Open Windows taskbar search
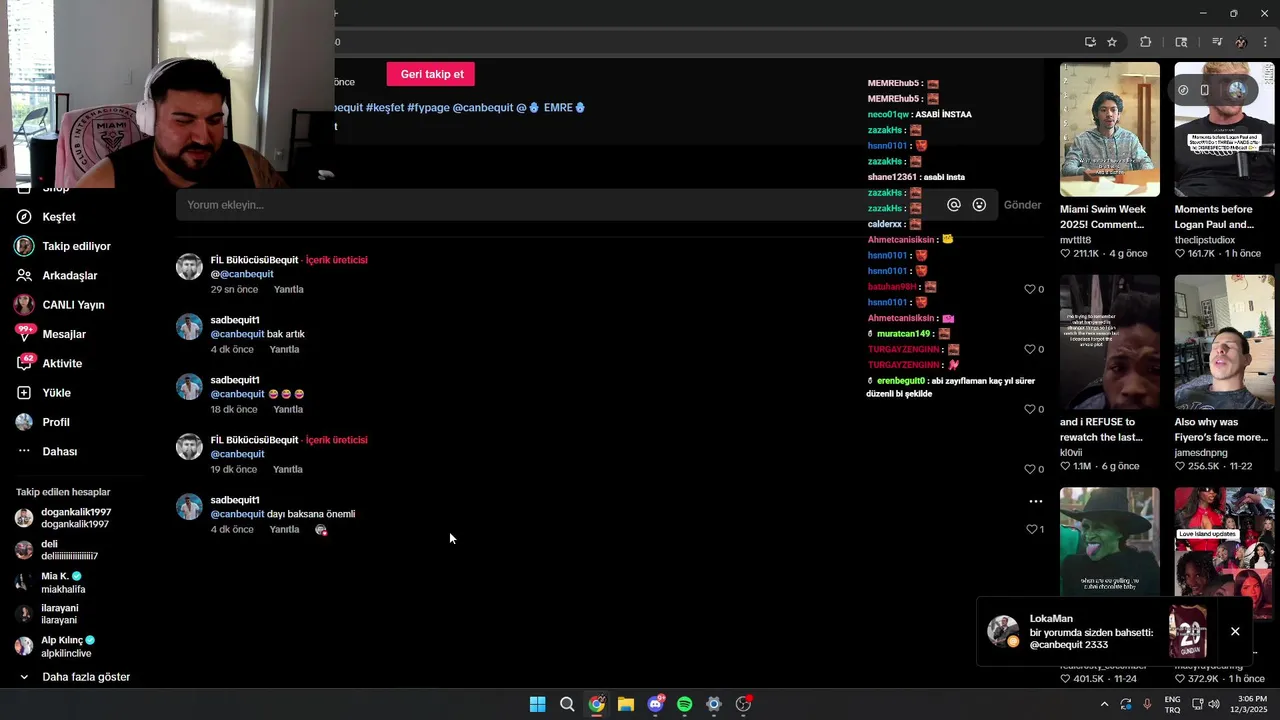Image resolution: width=1280 pixels, height=720 pixels. (x=567, y=704)
